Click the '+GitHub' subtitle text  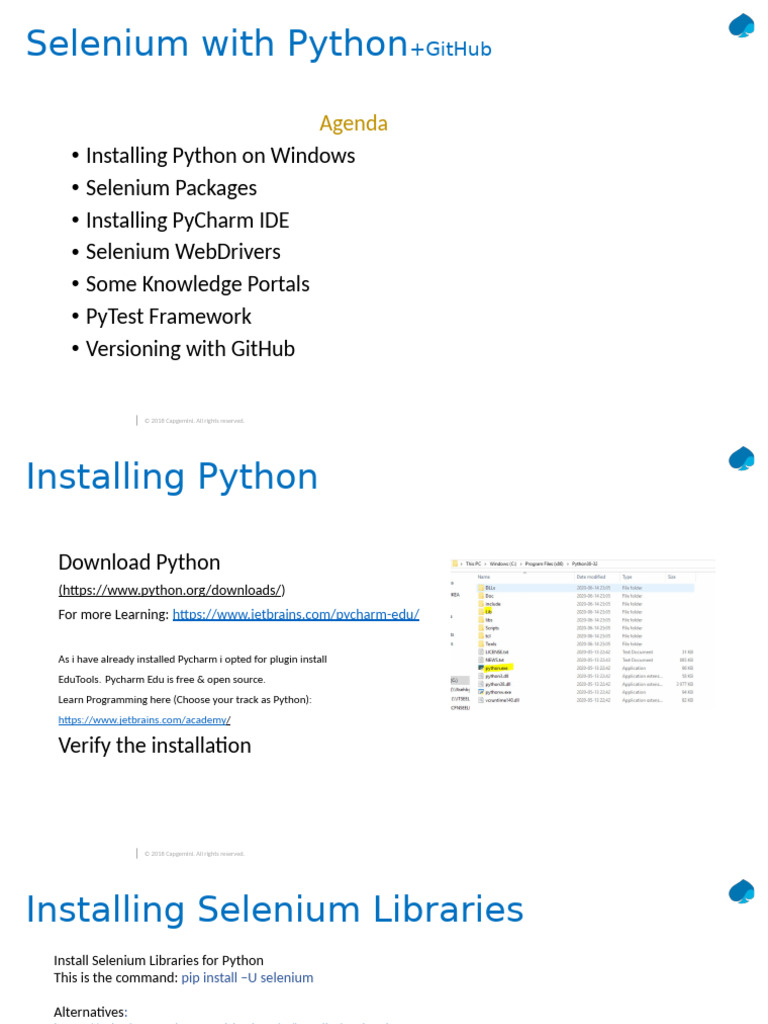[x=451, y=49]
